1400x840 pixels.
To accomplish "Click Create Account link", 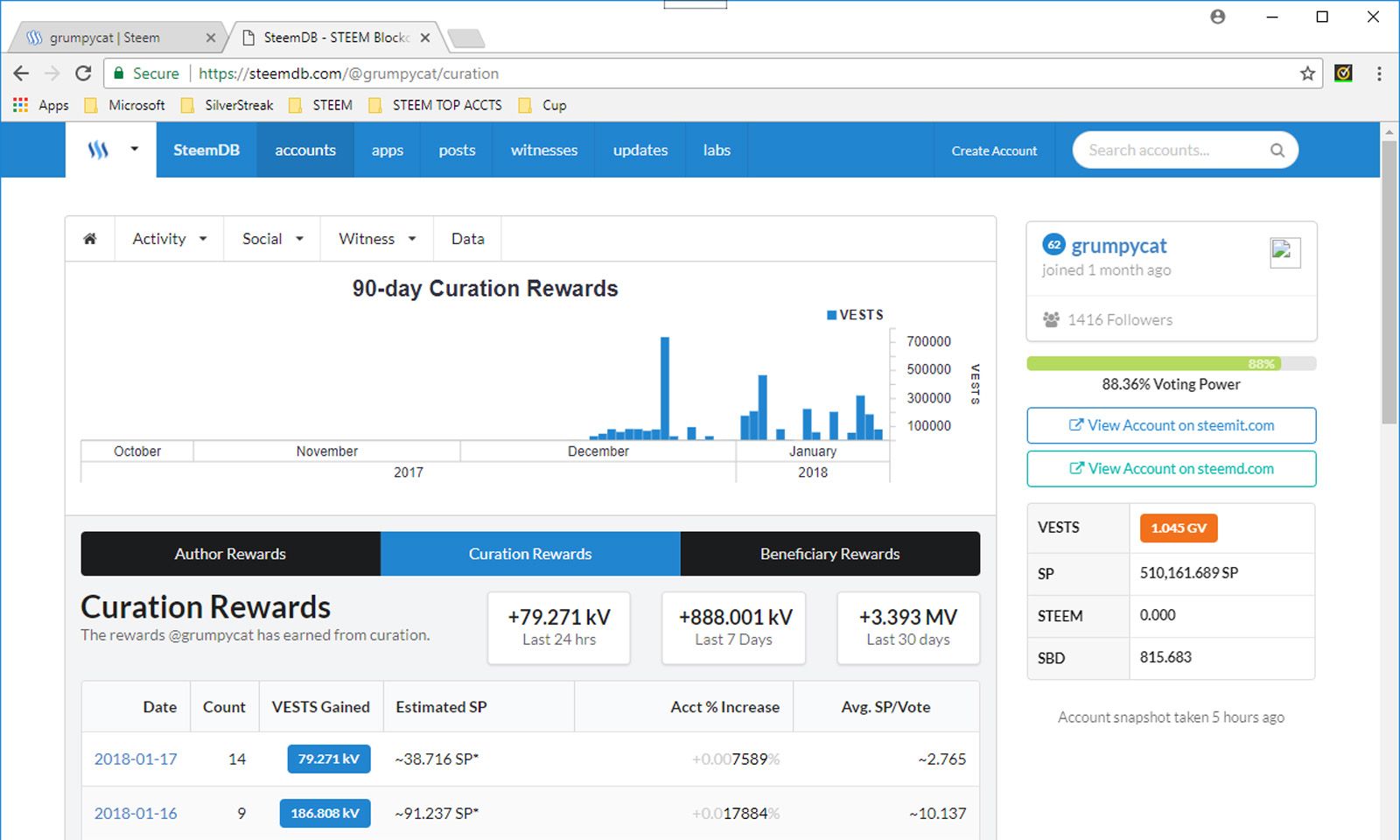I will point(994,150).
